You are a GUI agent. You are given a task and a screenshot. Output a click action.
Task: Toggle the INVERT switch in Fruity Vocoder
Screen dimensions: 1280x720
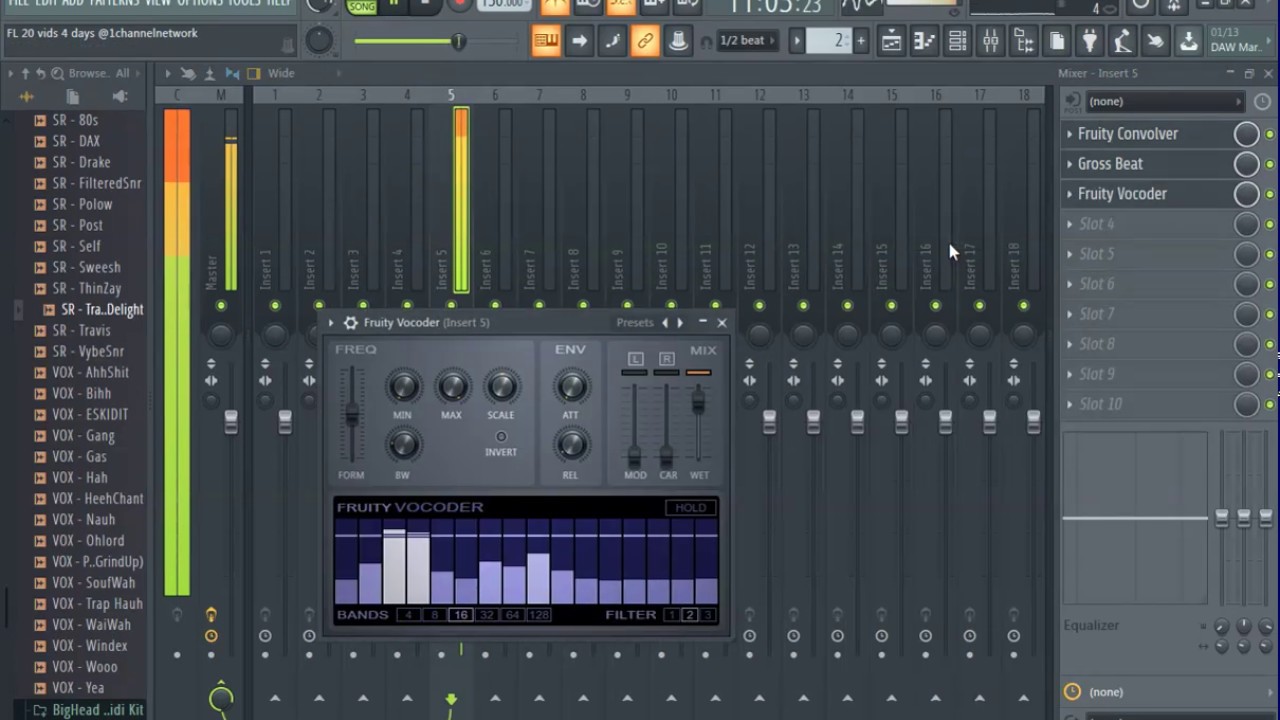(x=501, y=437)
